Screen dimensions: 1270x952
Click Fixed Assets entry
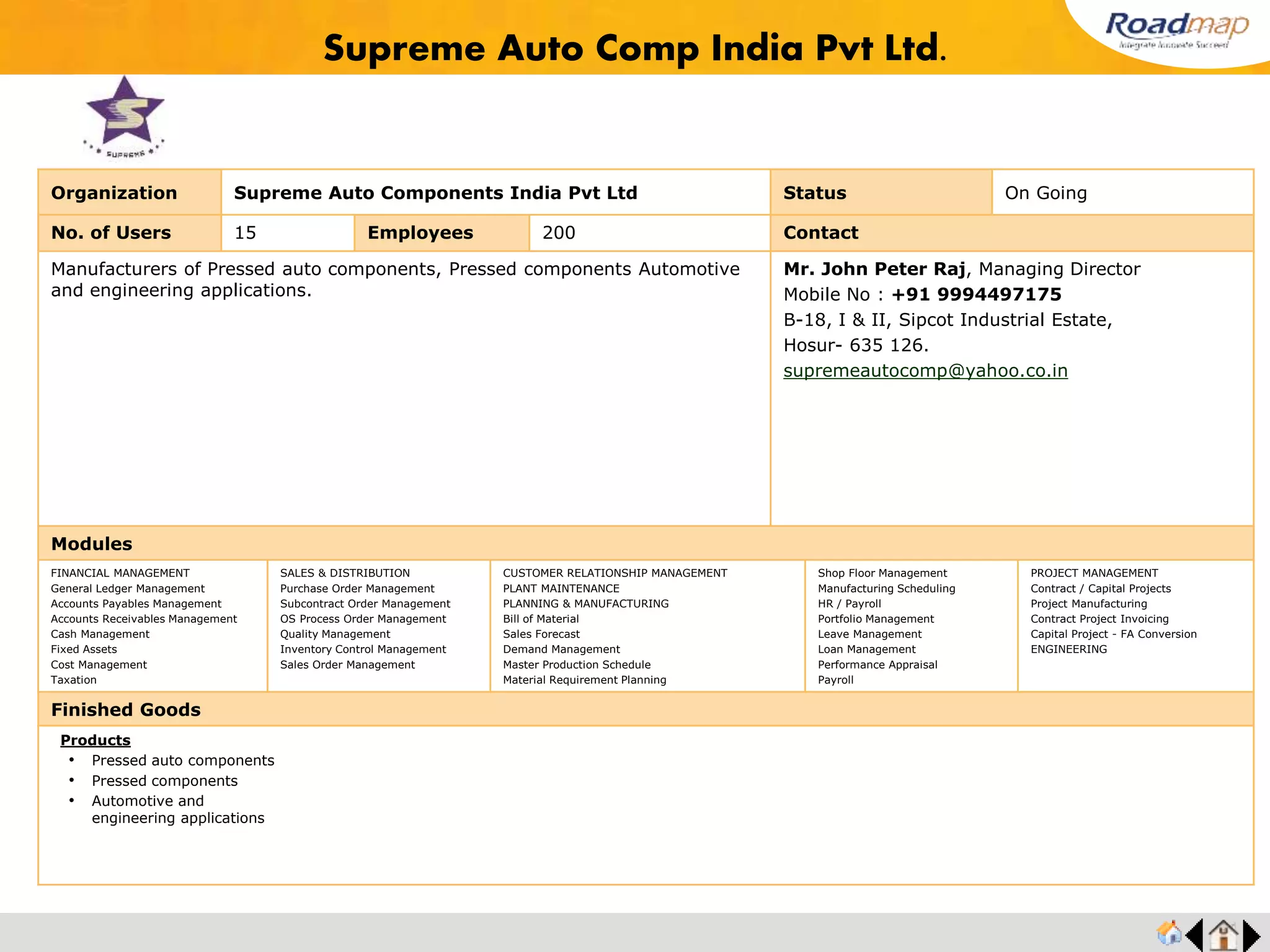(84, 649)
